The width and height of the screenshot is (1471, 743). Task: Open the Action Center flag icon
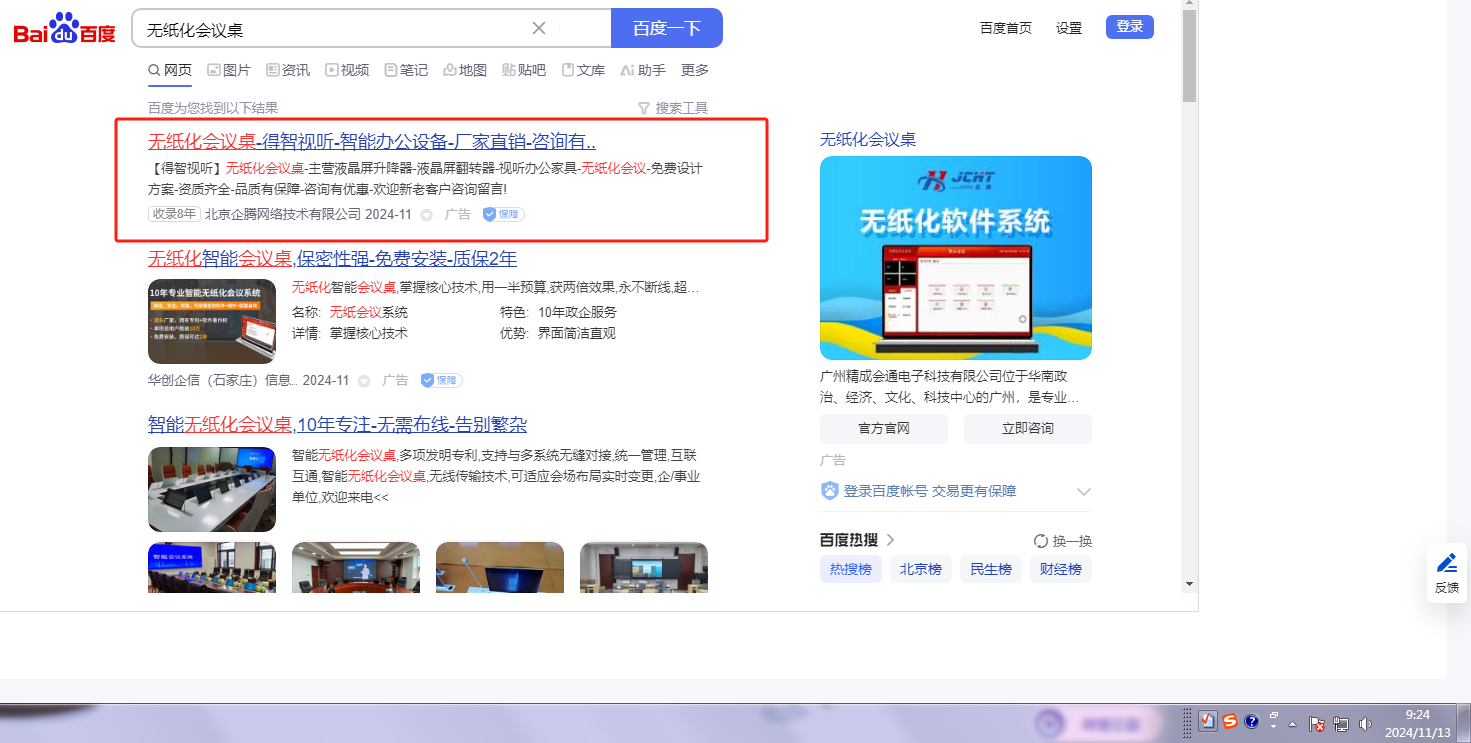pos(1317,724)
